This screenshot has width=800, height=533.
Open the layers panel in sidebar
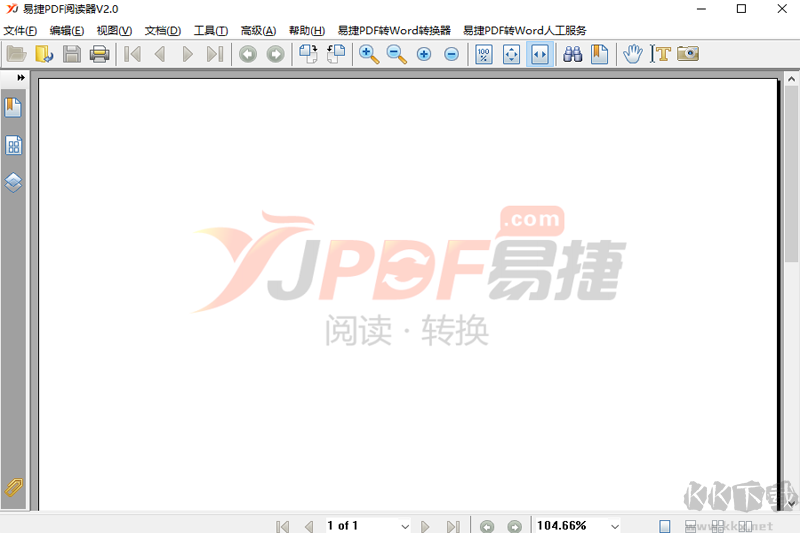[x=13, y=182]
